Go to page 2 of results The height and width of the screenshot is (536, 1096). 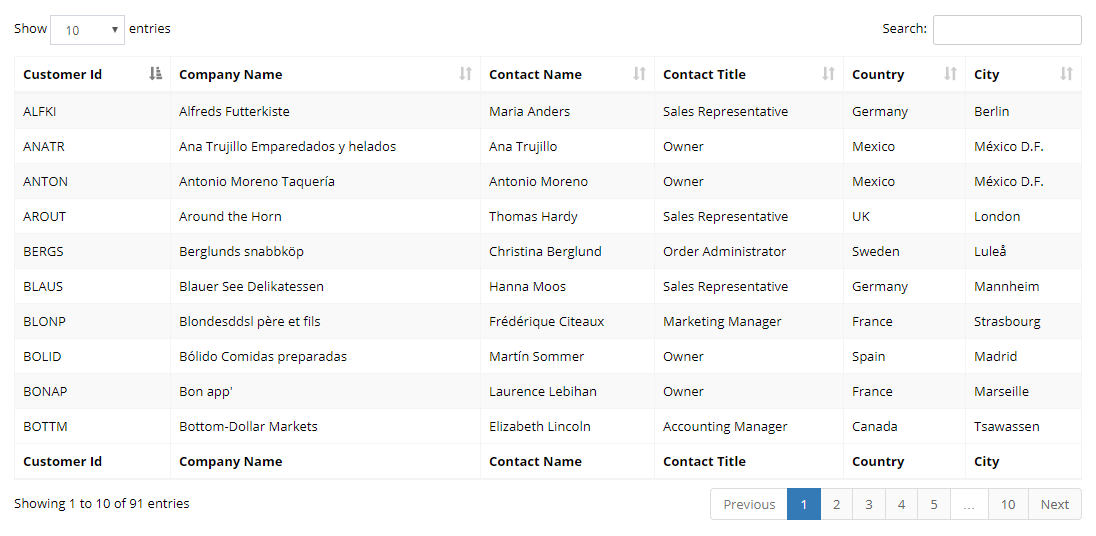coord(836,504)
